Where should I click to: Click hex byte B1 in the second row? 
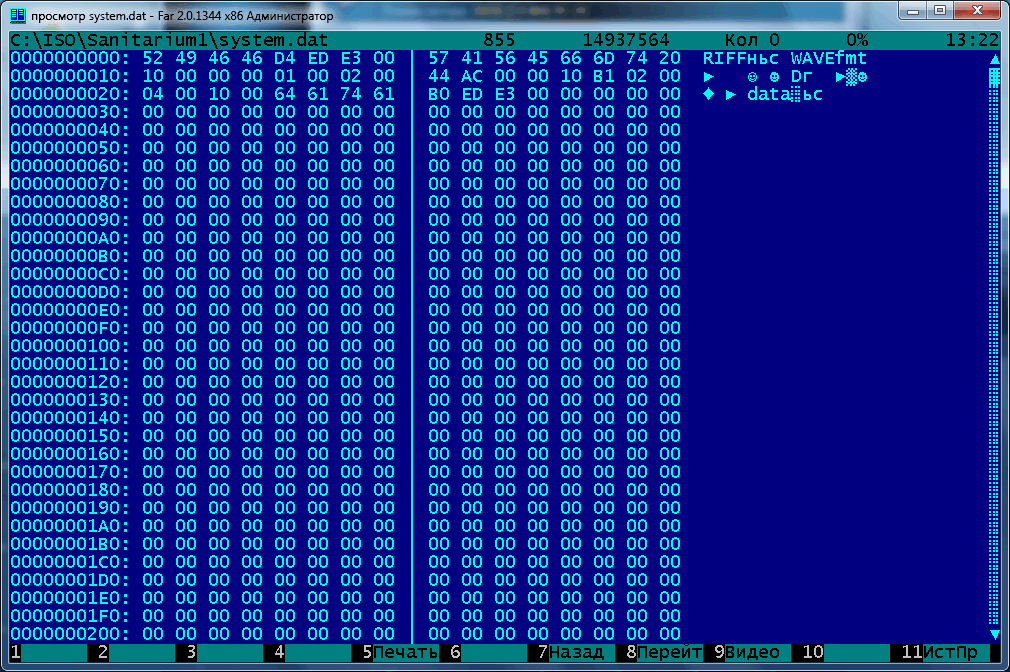pyautogui.click(x=604, y=76)
